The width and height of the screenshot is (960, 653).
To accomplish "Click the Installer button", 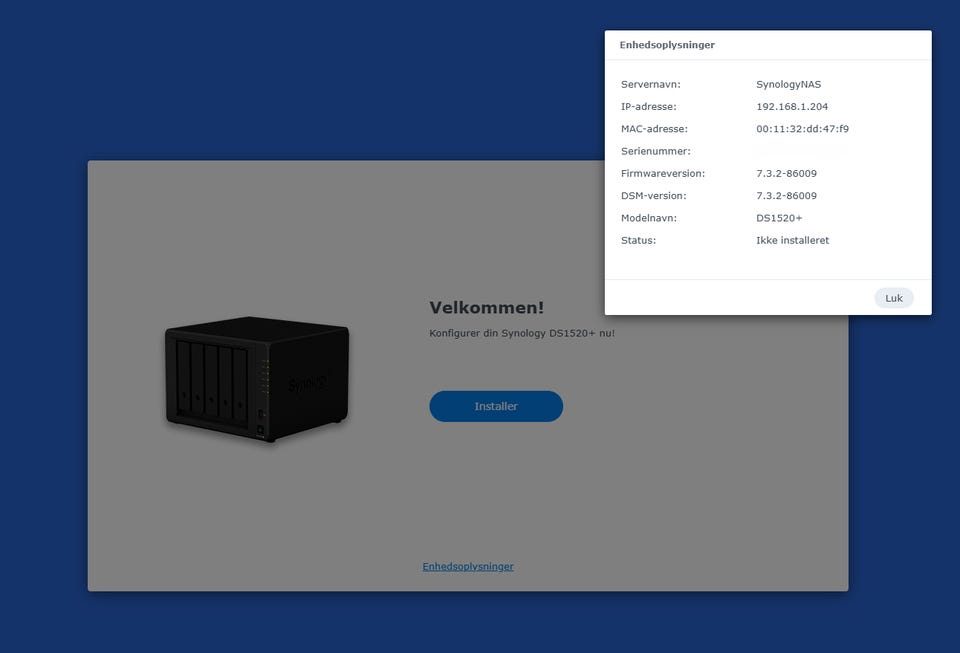I will (x=496, y=406).
